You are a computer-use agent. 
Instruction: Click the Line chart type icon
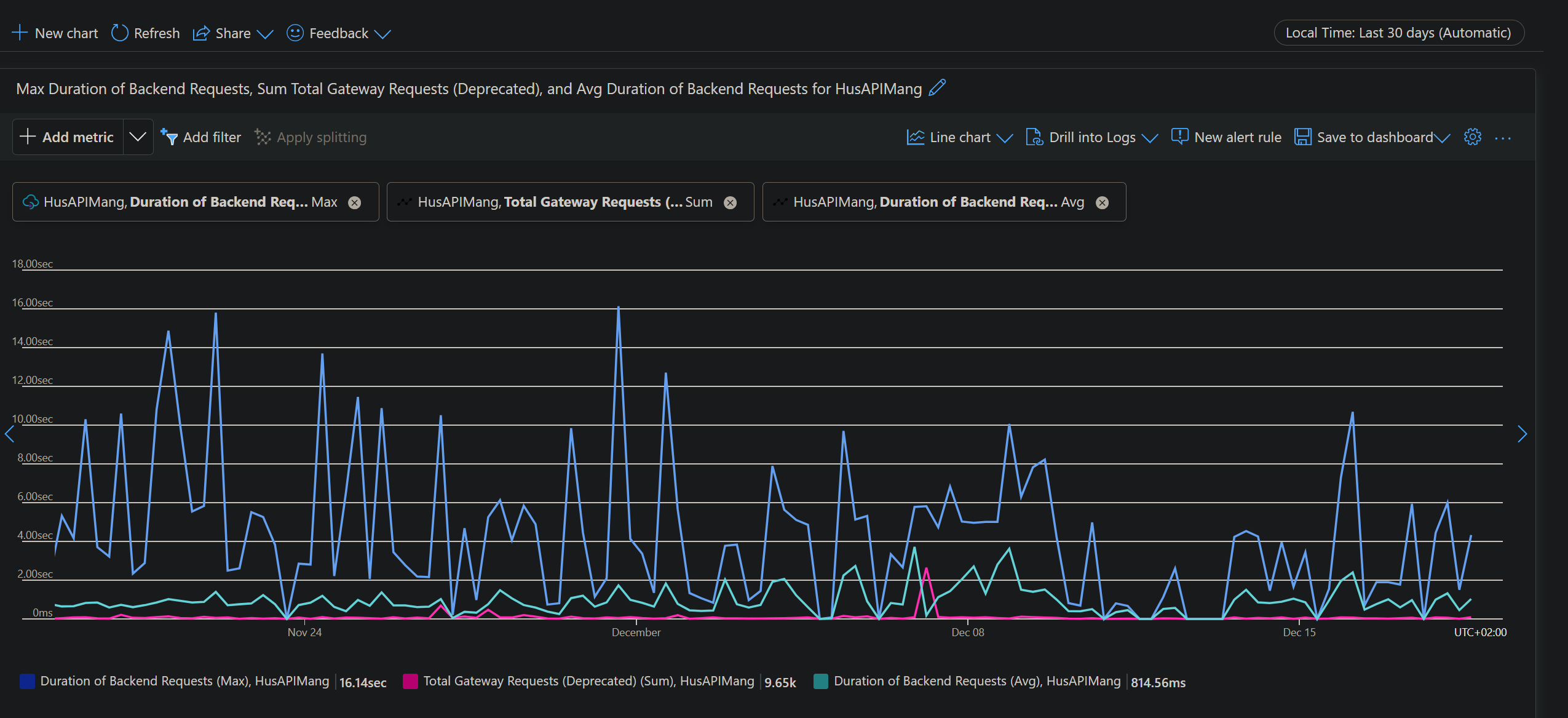pos(915,137)
